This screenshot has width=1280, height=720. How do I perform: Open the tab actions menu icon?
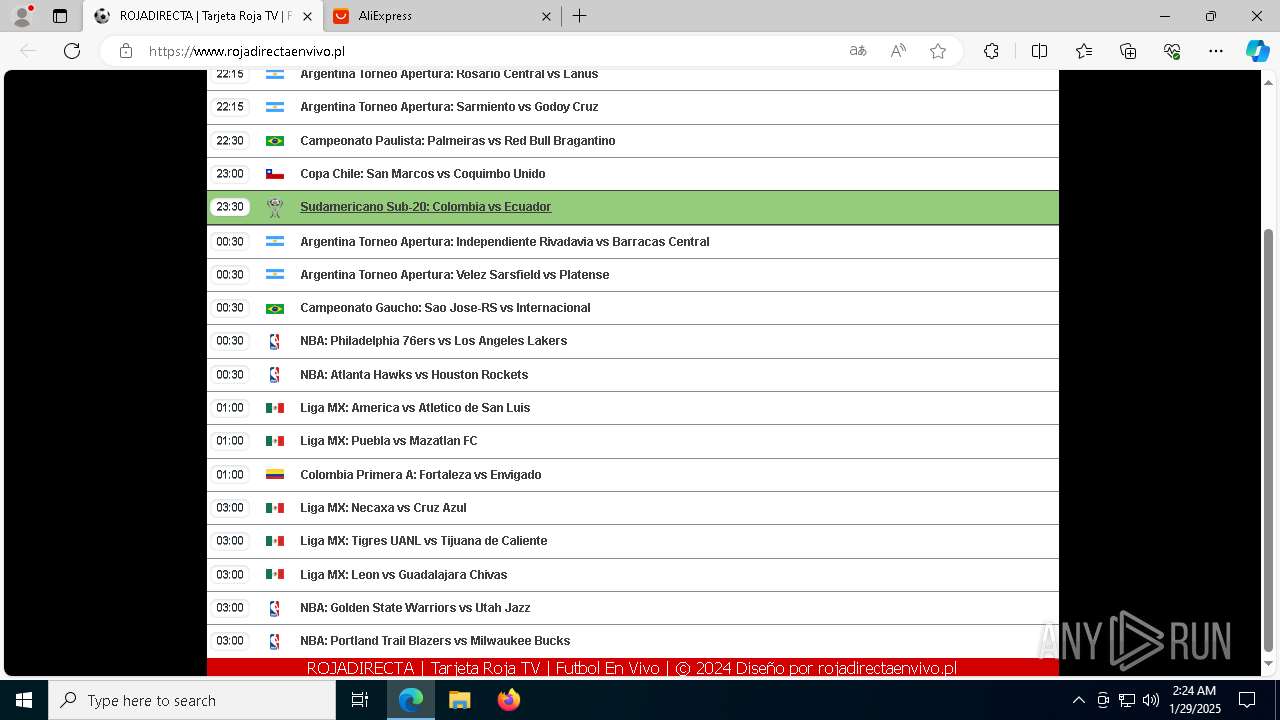(x=60, y=16)
